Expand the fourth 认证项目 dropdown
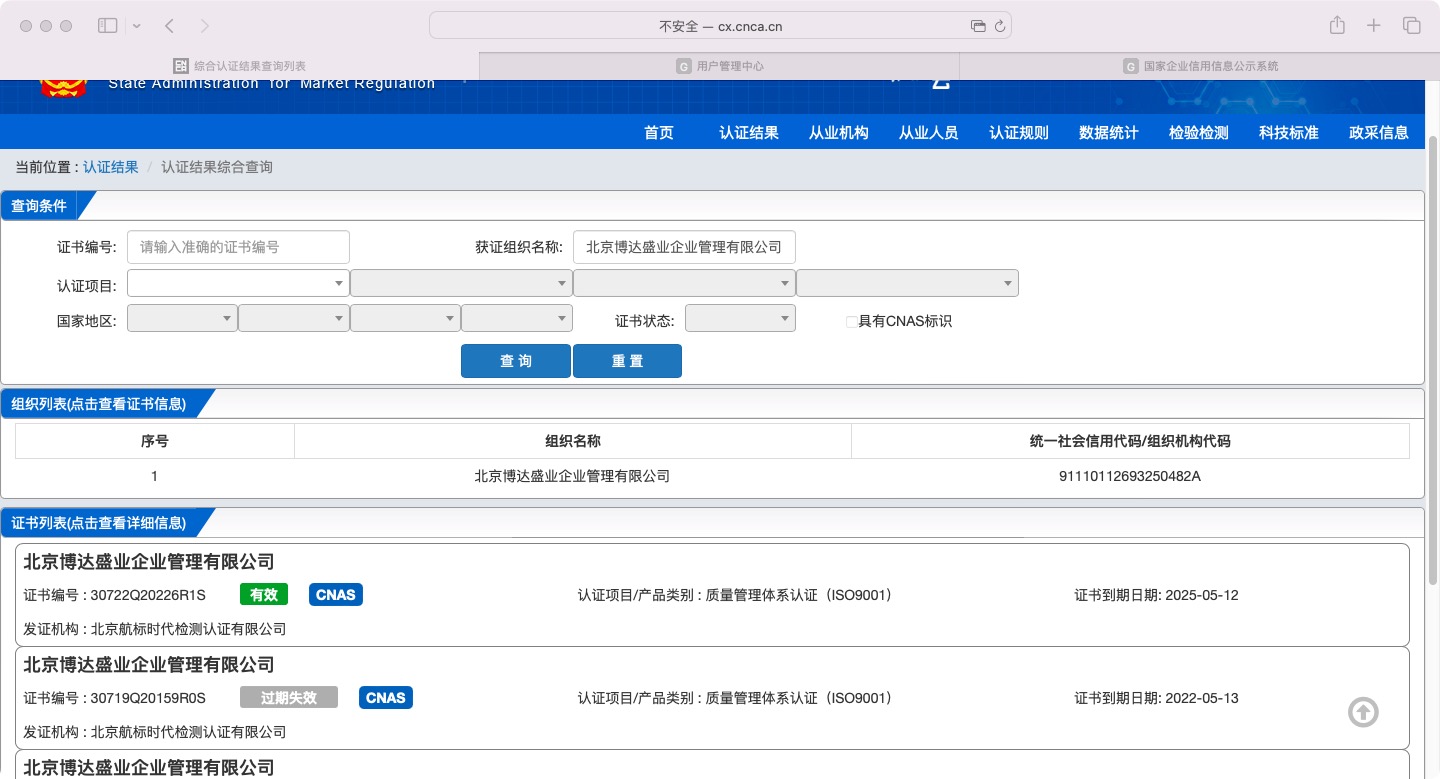The width and height of the screenshot is (1440, 779). (907, 284)
